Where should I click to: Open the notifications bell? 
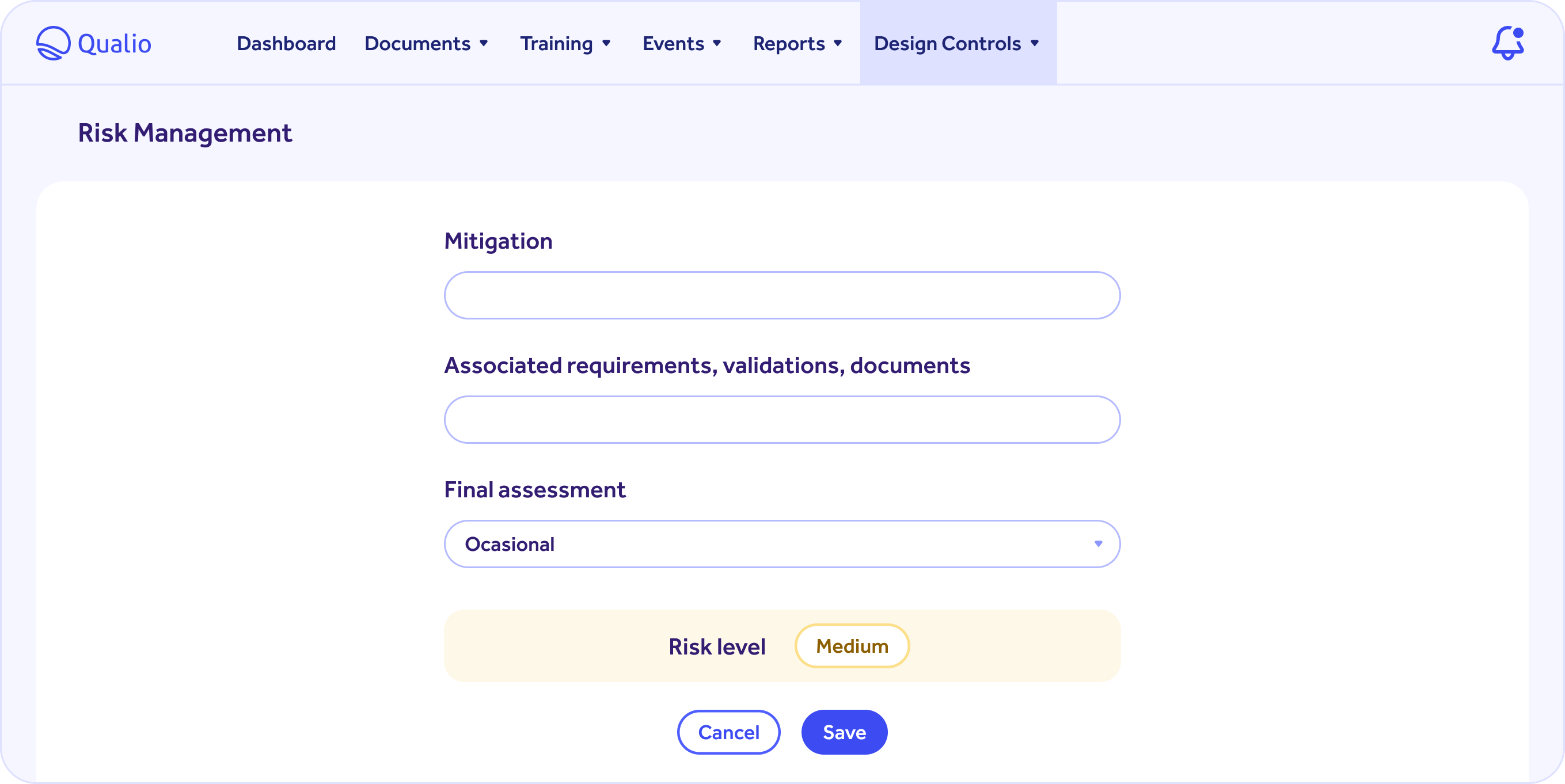pos(1507,44)
